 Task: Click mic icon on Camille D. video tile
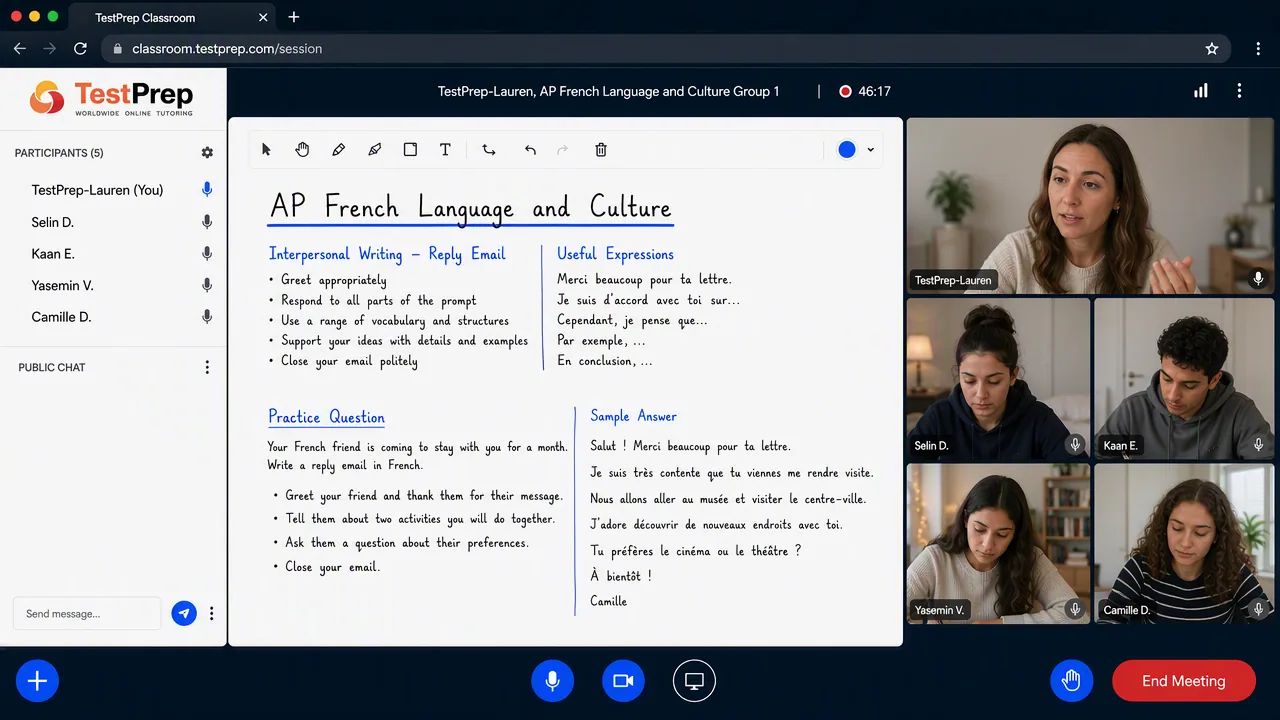click(x=1259, y=609)
